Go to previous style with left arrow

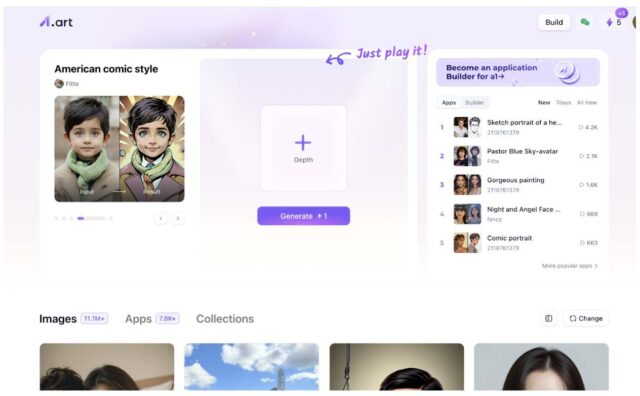click(x=161, y=218)
